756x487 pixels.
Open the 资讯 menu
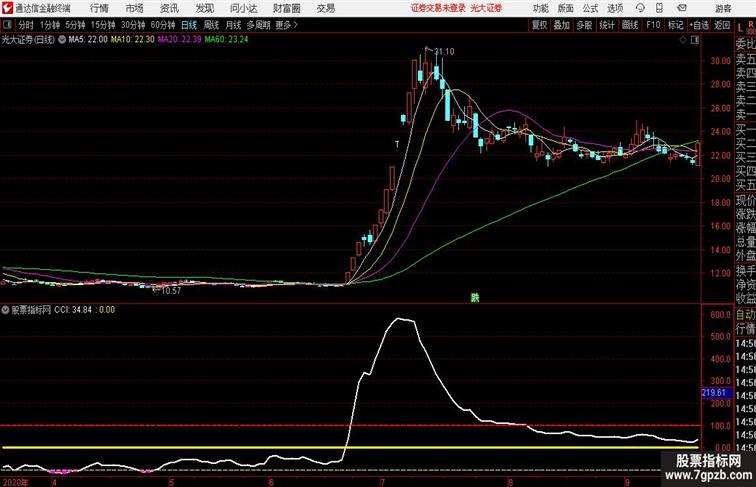[169, 8]
